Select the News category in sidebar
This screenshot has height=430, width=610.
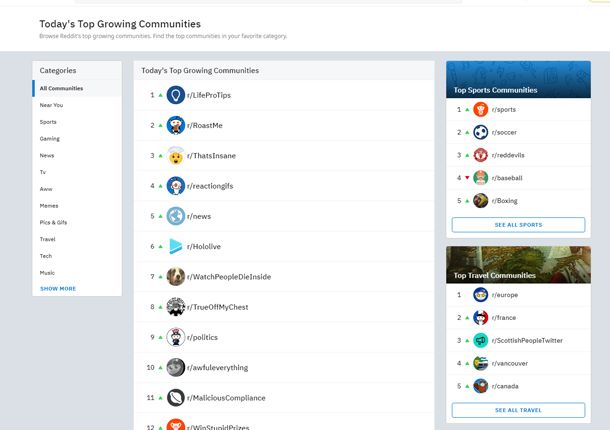click(77, 155)
